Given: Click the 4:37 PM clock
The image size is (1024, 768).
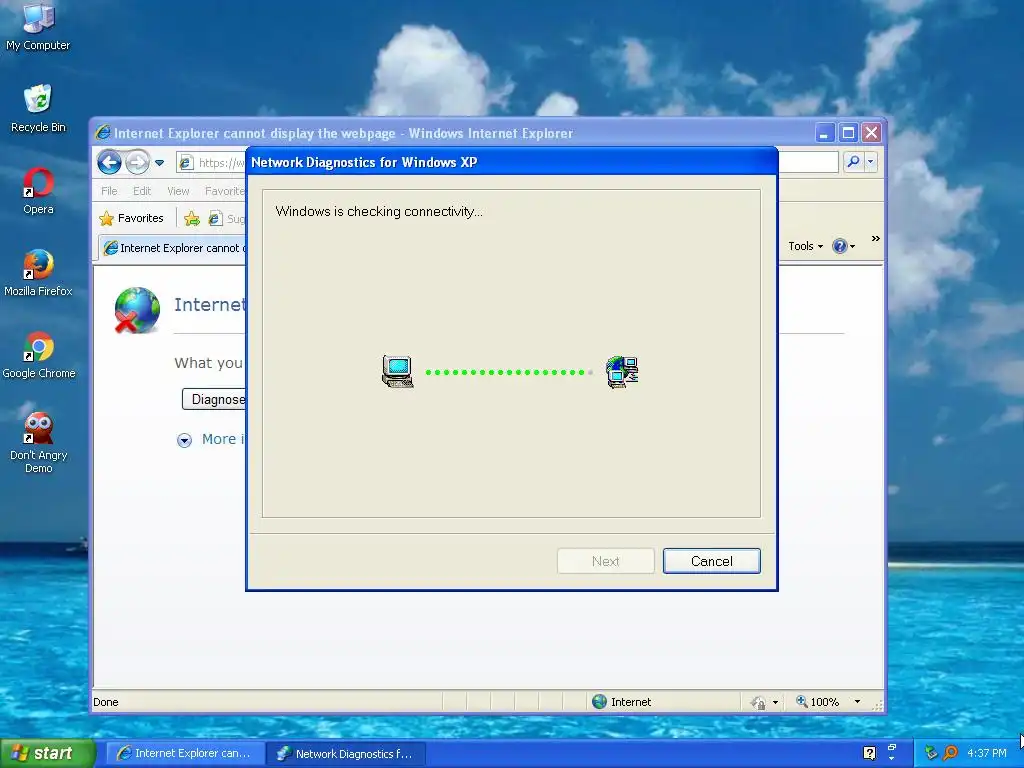Looking at the screenshot, I should point(986,753).
